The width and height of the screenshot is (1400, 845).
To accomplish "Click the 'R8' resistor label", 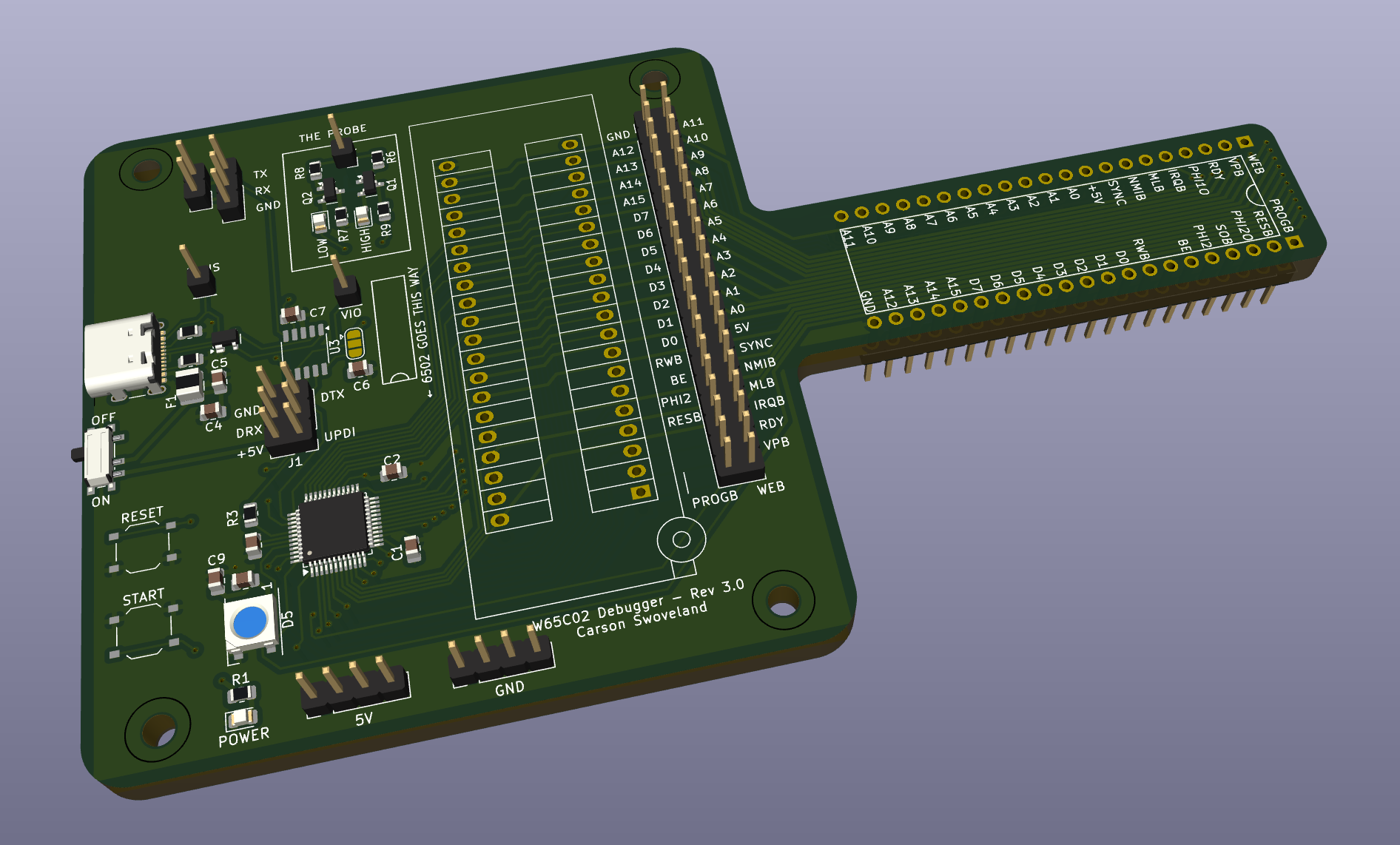I will point(300,173).
